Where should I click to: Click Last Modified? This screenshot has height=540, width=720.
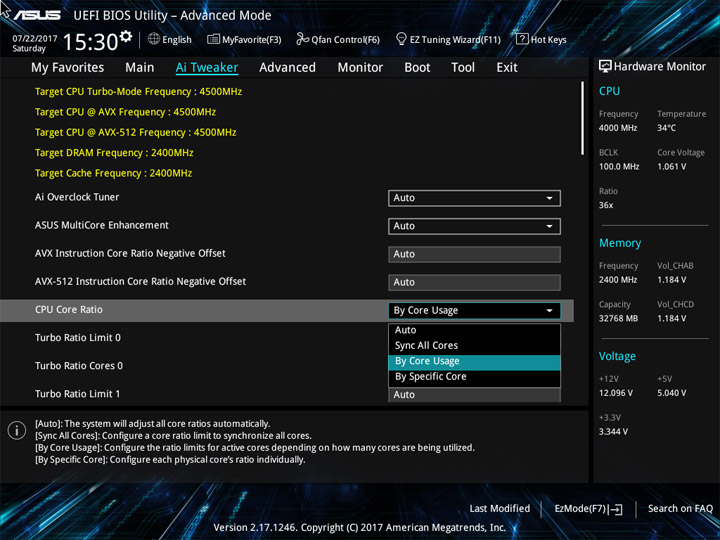500,509
